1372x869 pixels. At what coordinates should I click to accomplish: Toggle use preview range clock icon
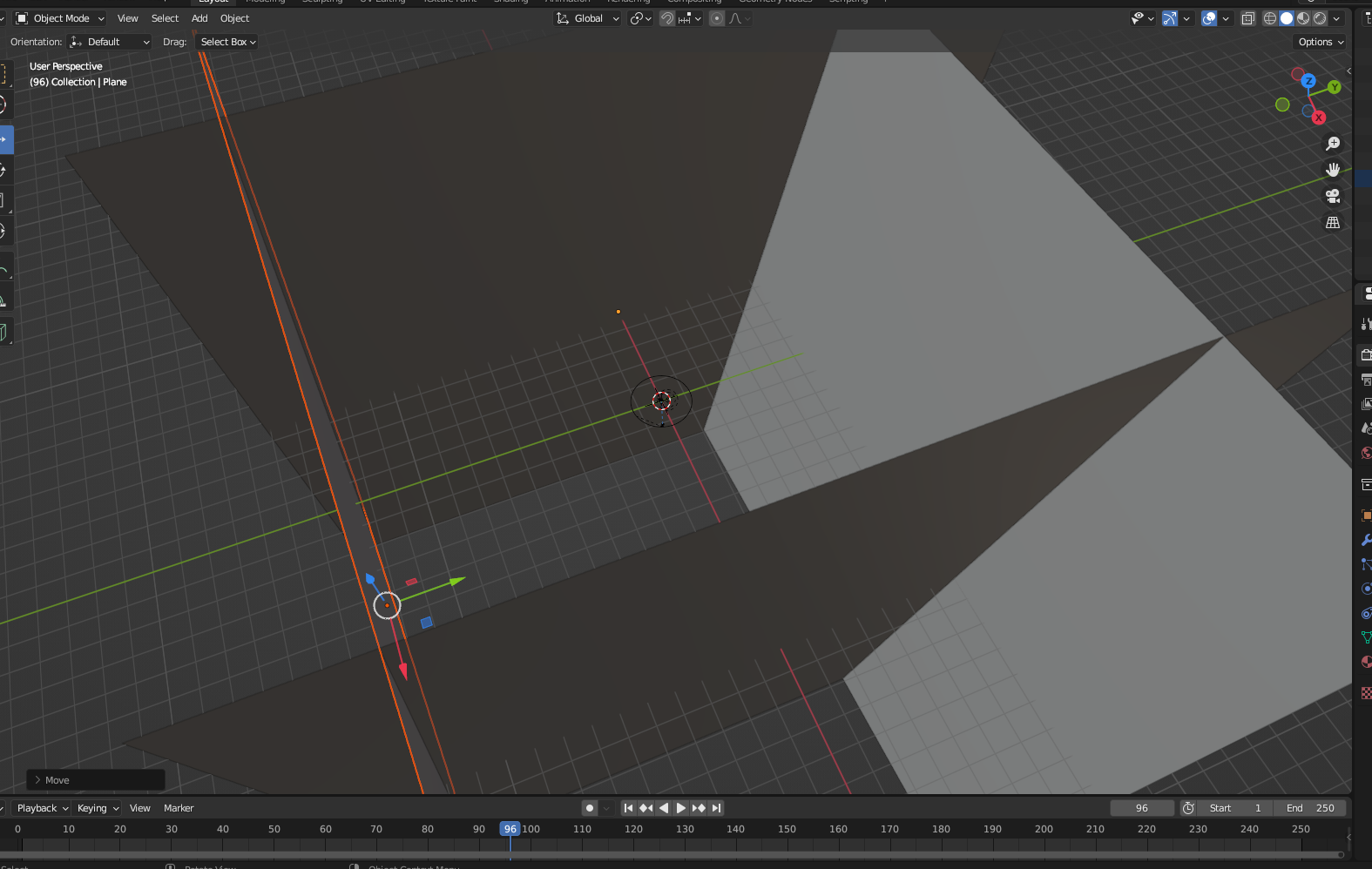tap(1188, 808)
